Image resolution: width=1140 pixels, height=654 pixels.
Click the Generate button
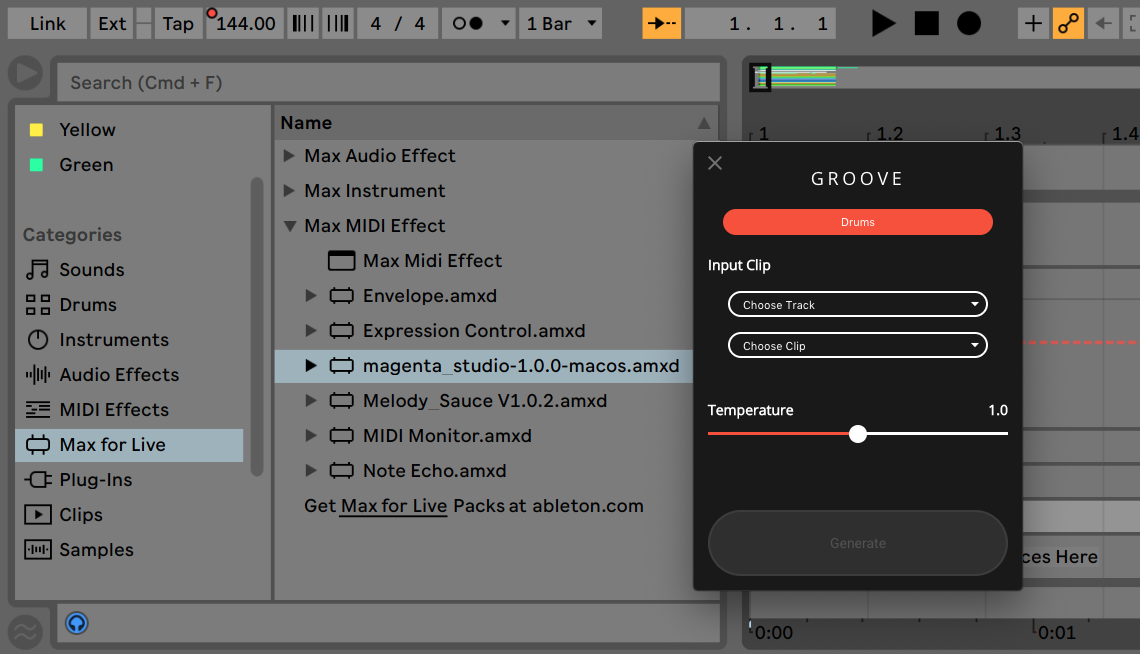coord(857,543)
